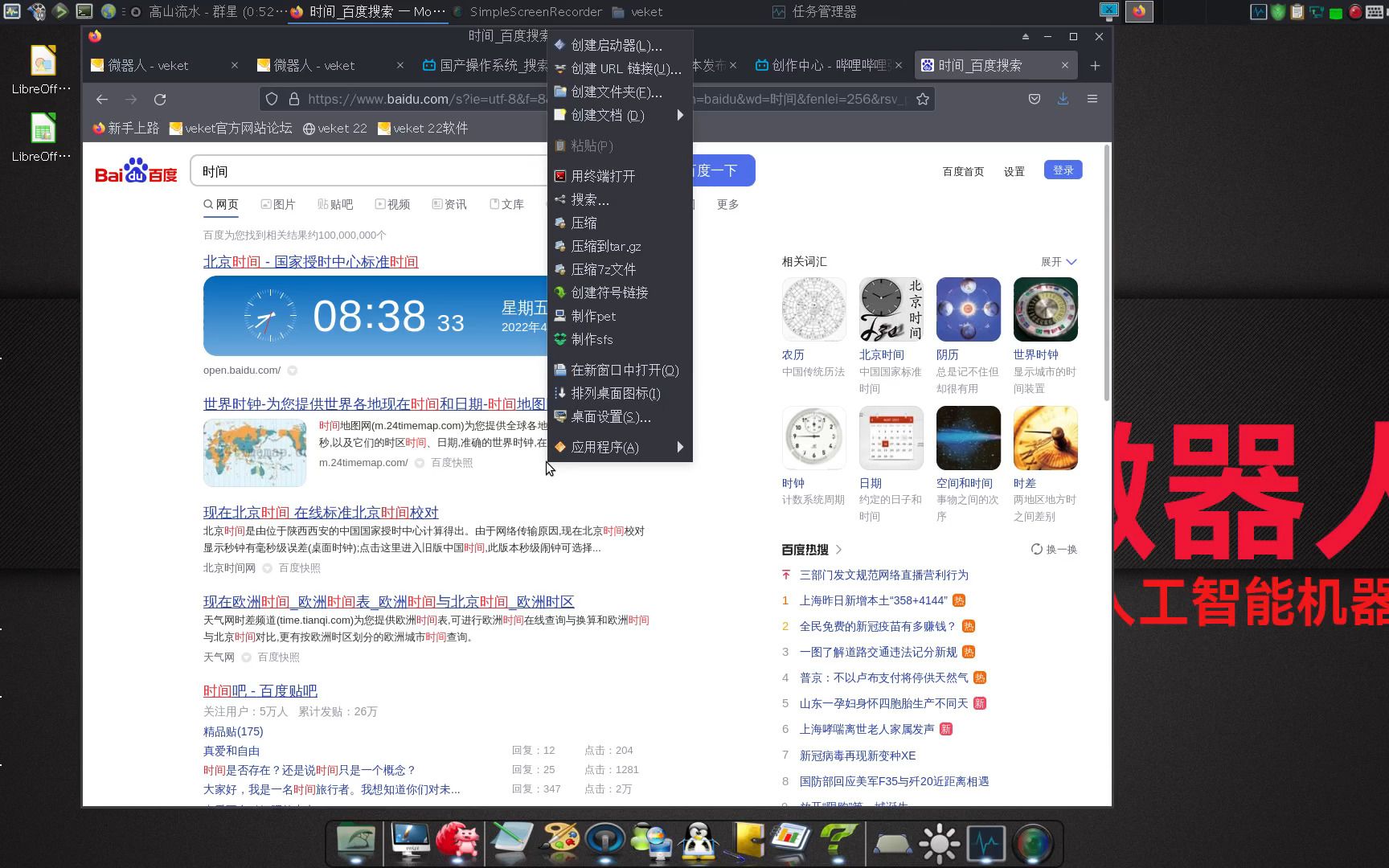Select 视频 search tab

pyautogui.click(x=392, y=205)
